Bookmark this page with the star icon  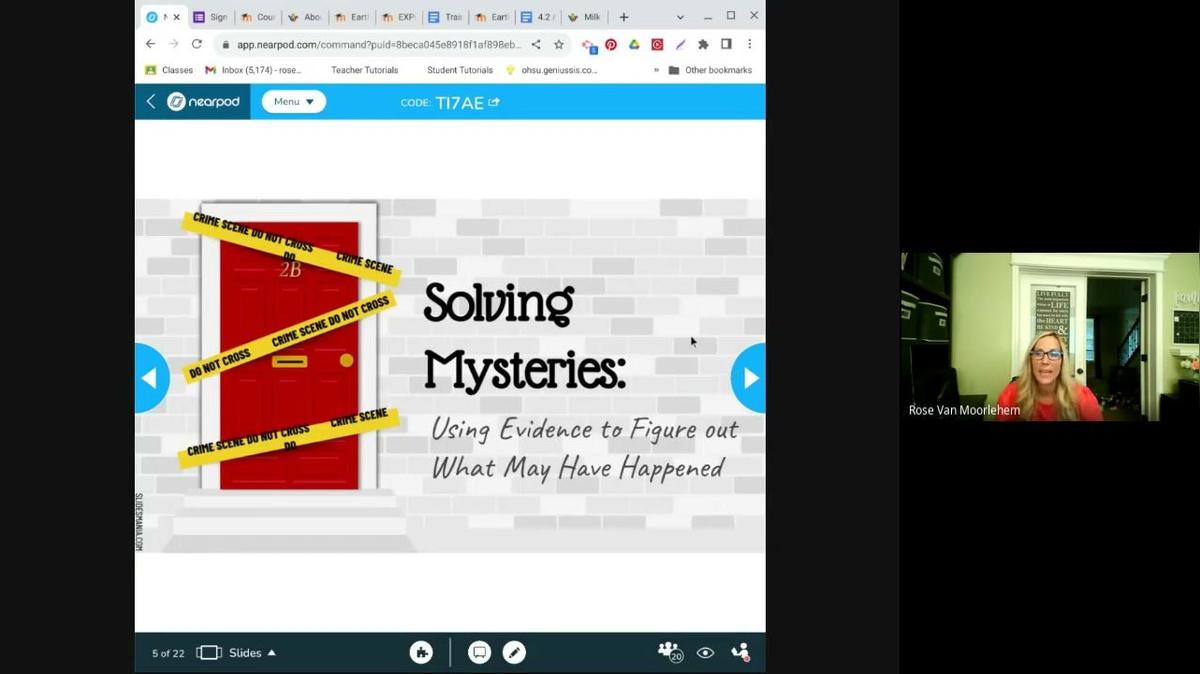[559, 44]
